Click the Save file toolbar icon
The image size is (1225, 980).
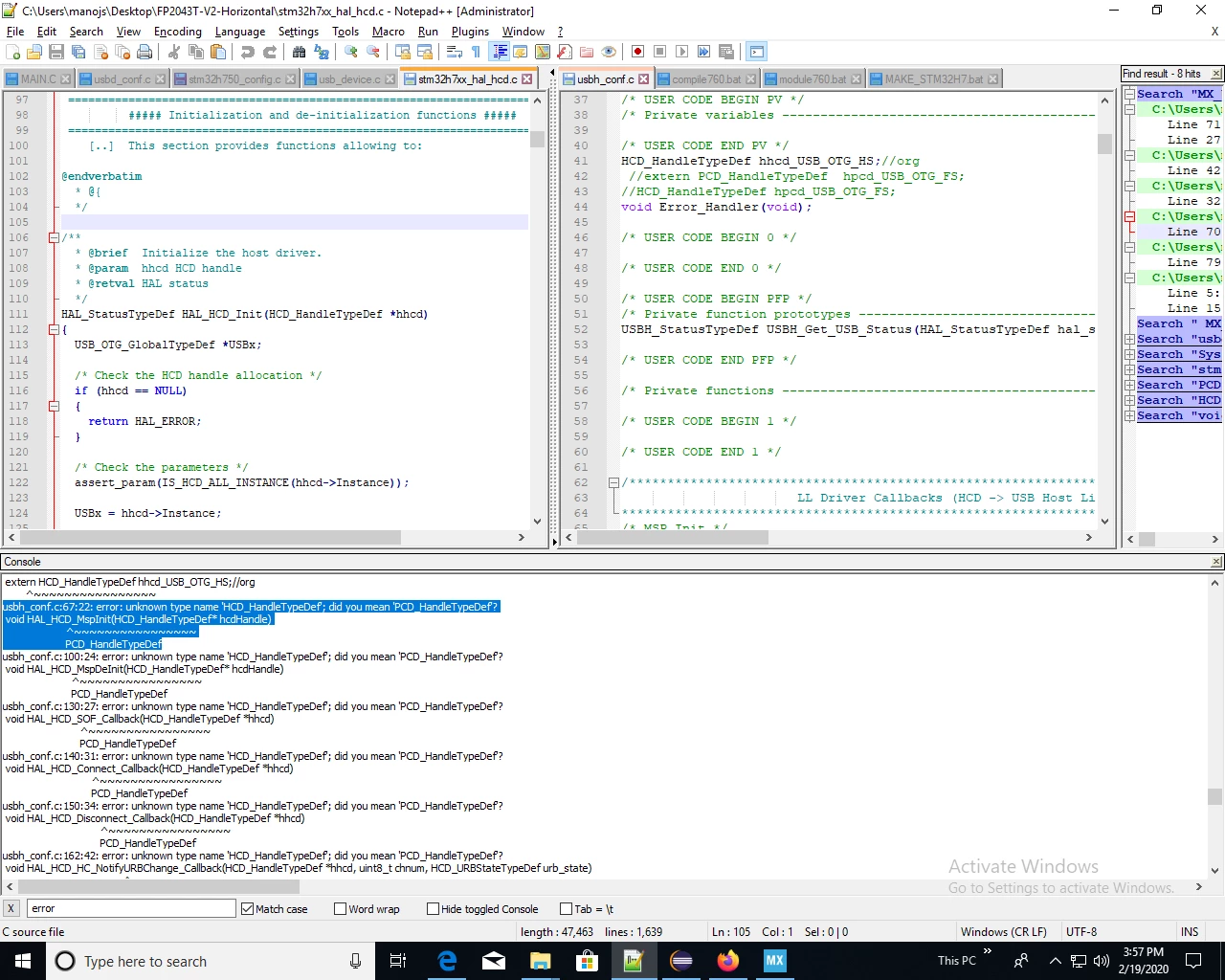tap(56, 52)
